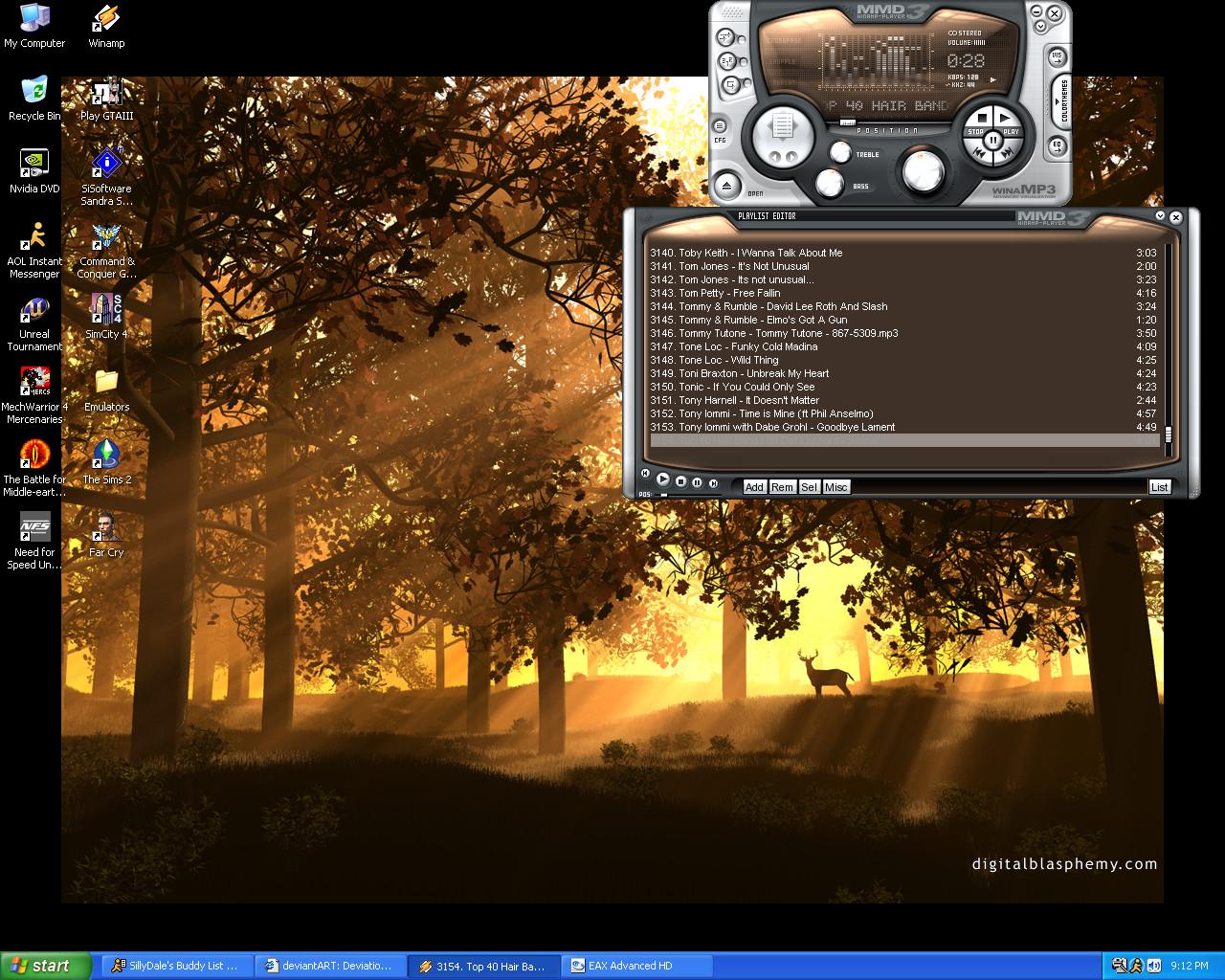
Task: Click the Misc button in Playlist Editor
Action: [836, 487]
